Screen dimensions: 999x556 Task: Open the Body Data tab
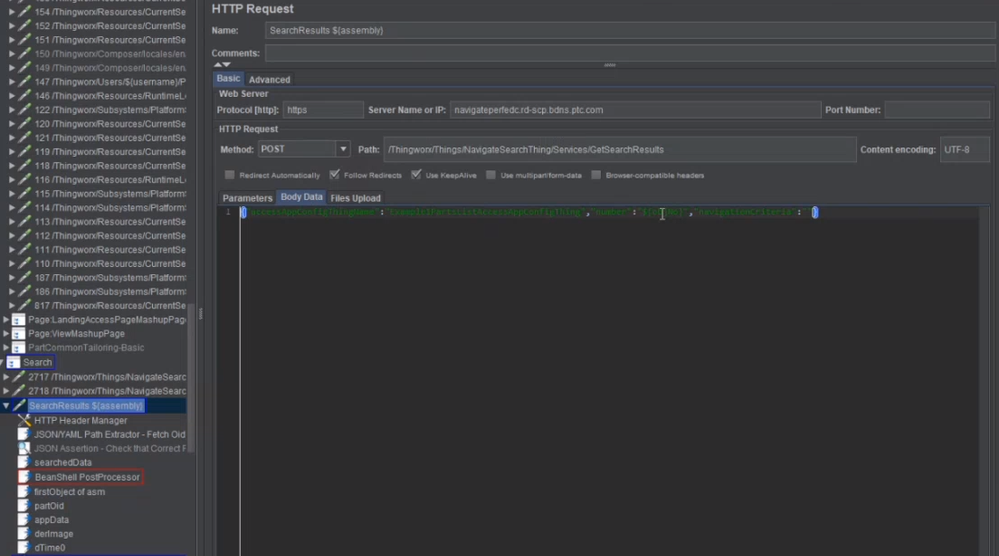point(301,197)
